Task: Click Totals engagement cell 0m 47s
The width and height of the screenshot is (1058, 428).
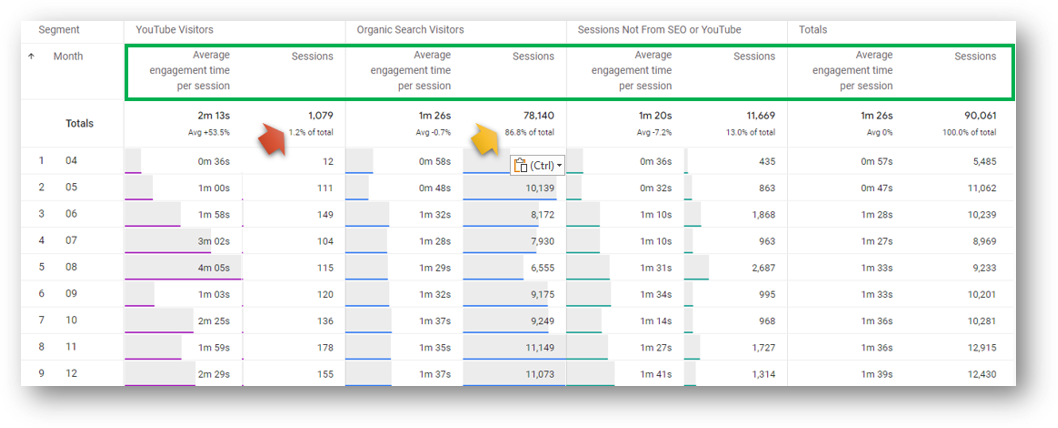Action: click(x=876, y=188)
